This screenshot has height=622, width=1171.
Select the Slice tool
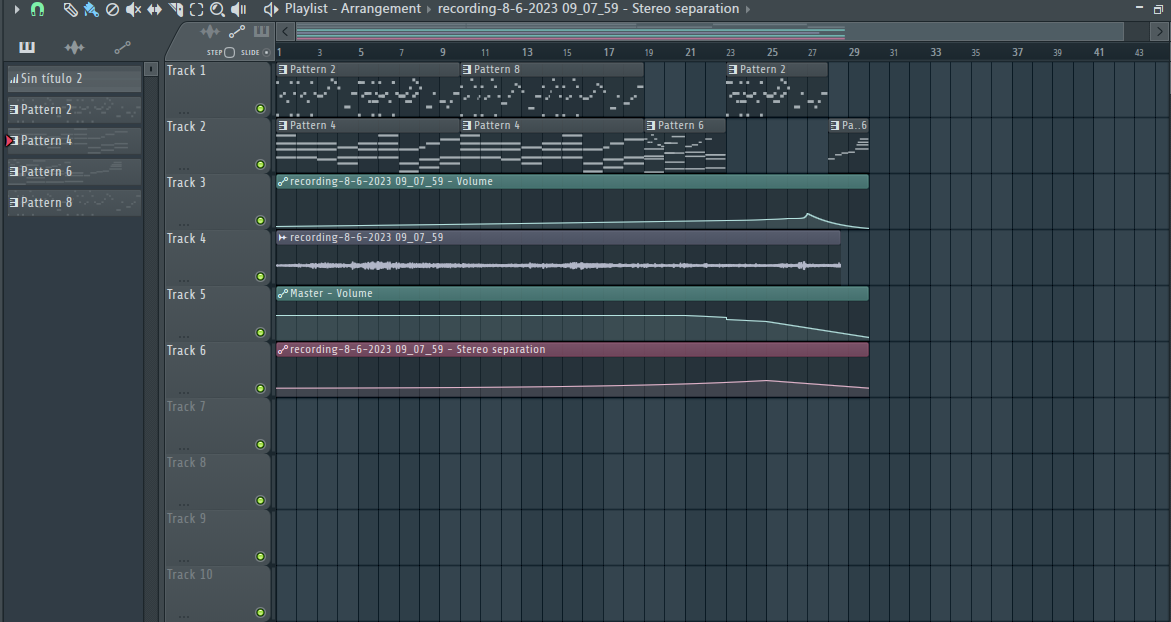[176, 10]
